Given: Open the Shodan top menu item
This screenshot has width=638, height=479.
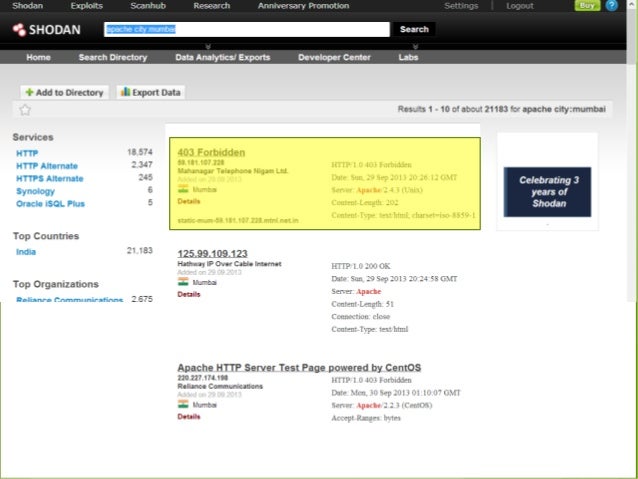Looking at the screenshot, I should coord(27,6).
